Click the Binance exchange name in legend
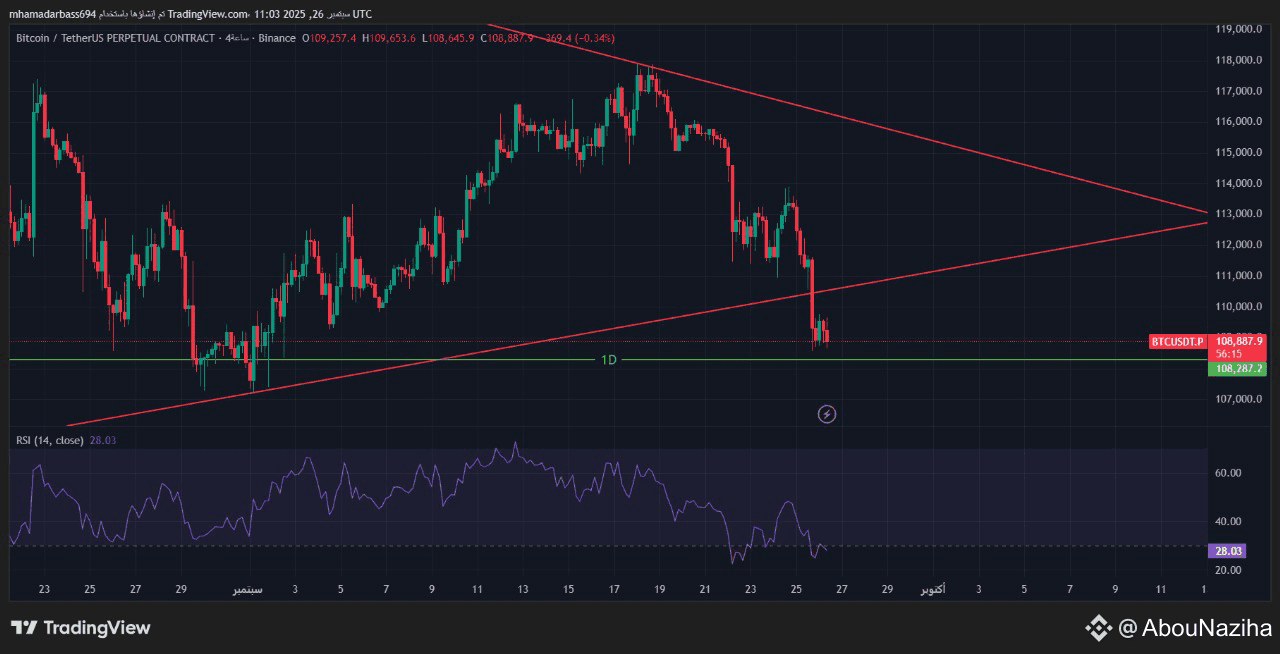1280x654 pixels. 277,38
